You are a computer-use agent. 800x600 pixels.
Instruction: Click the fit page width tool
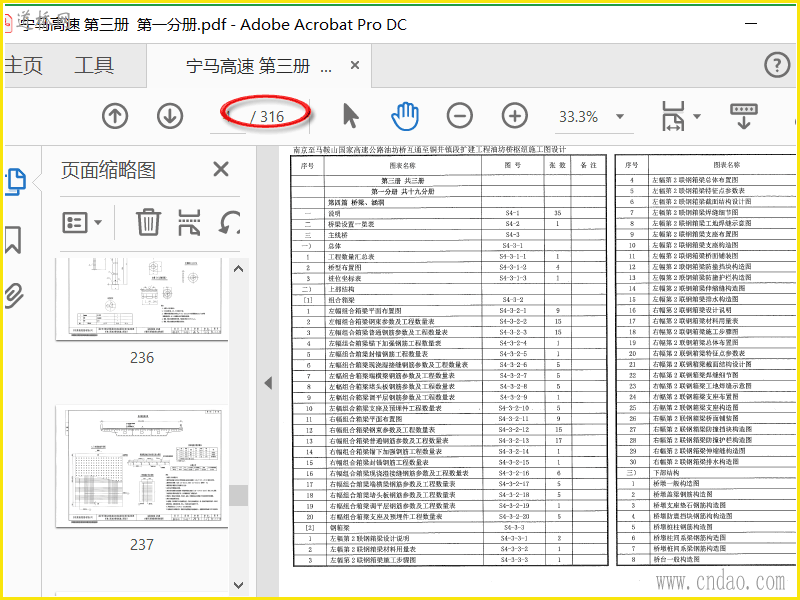673,116
